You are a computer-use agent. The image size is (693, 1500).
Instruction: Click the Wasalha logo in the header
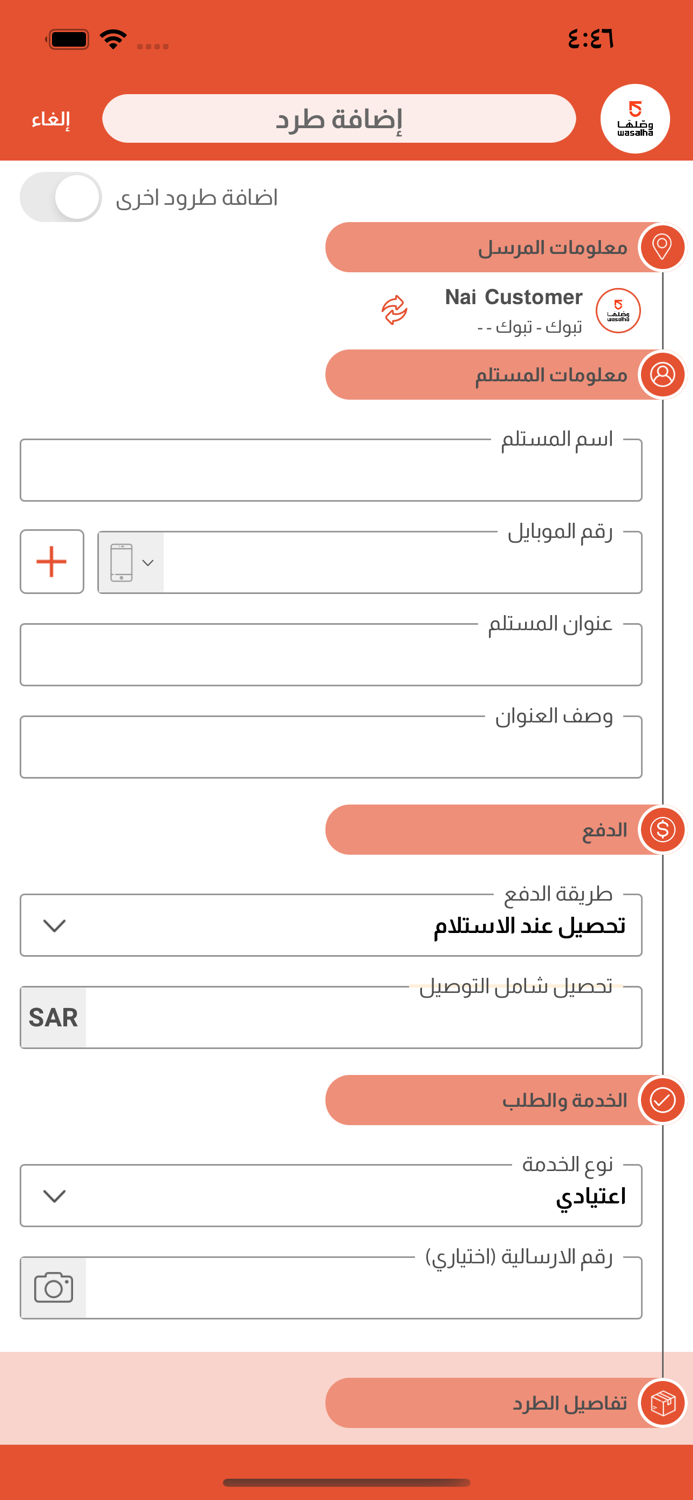(634, 118)
